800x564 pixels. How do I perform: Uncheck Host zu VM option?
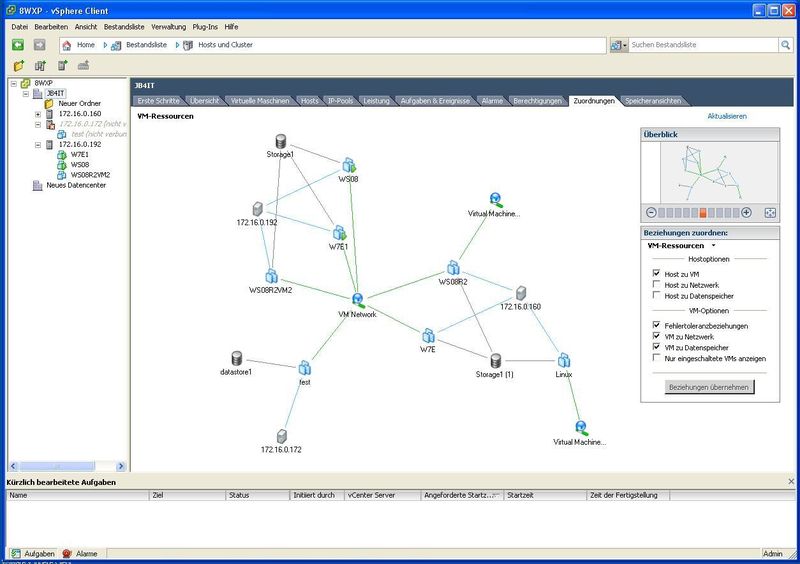point(656,274)
